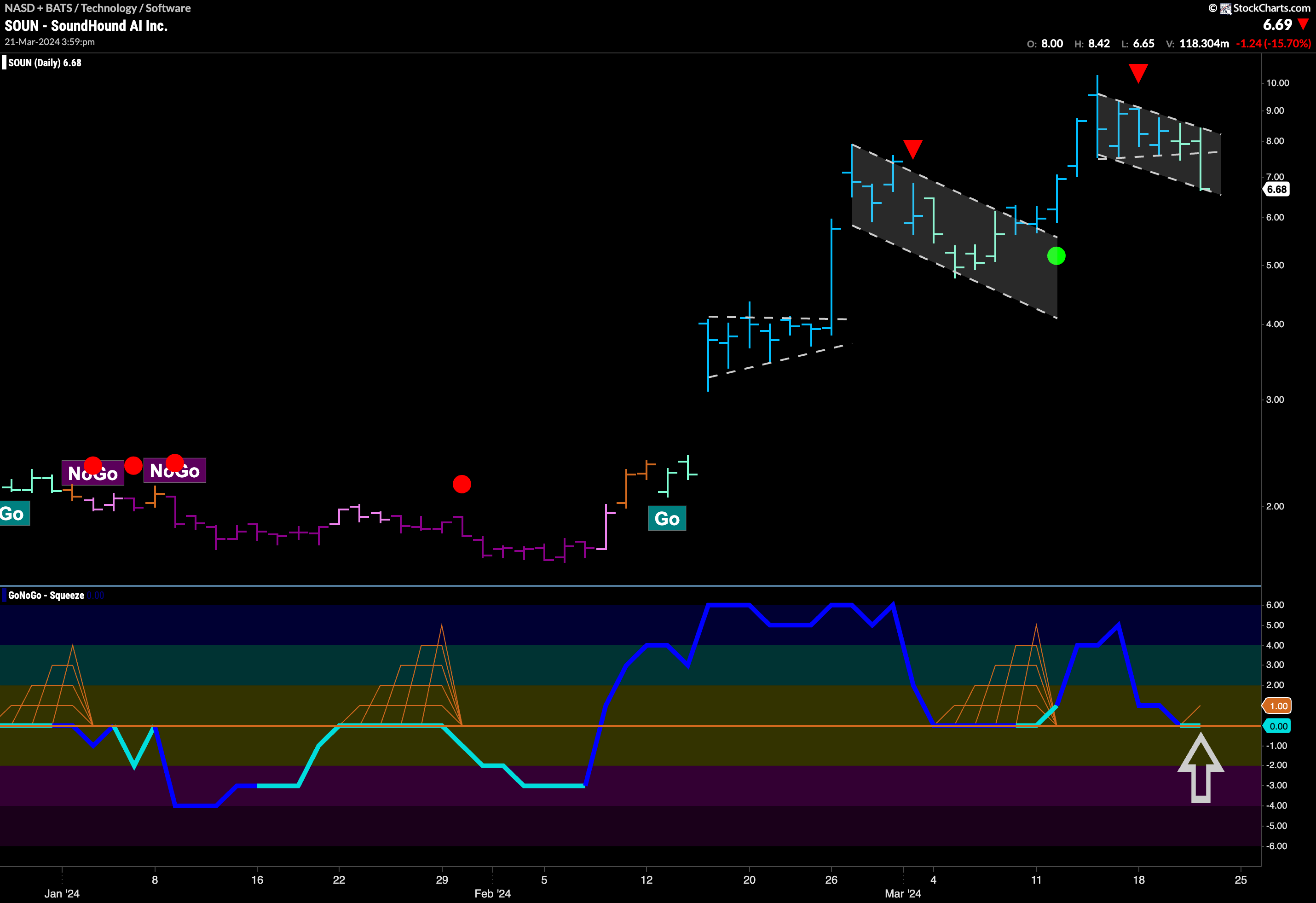
Task: Click the GoNoGo - Squeeze indicator label
Action: point(46,596)
